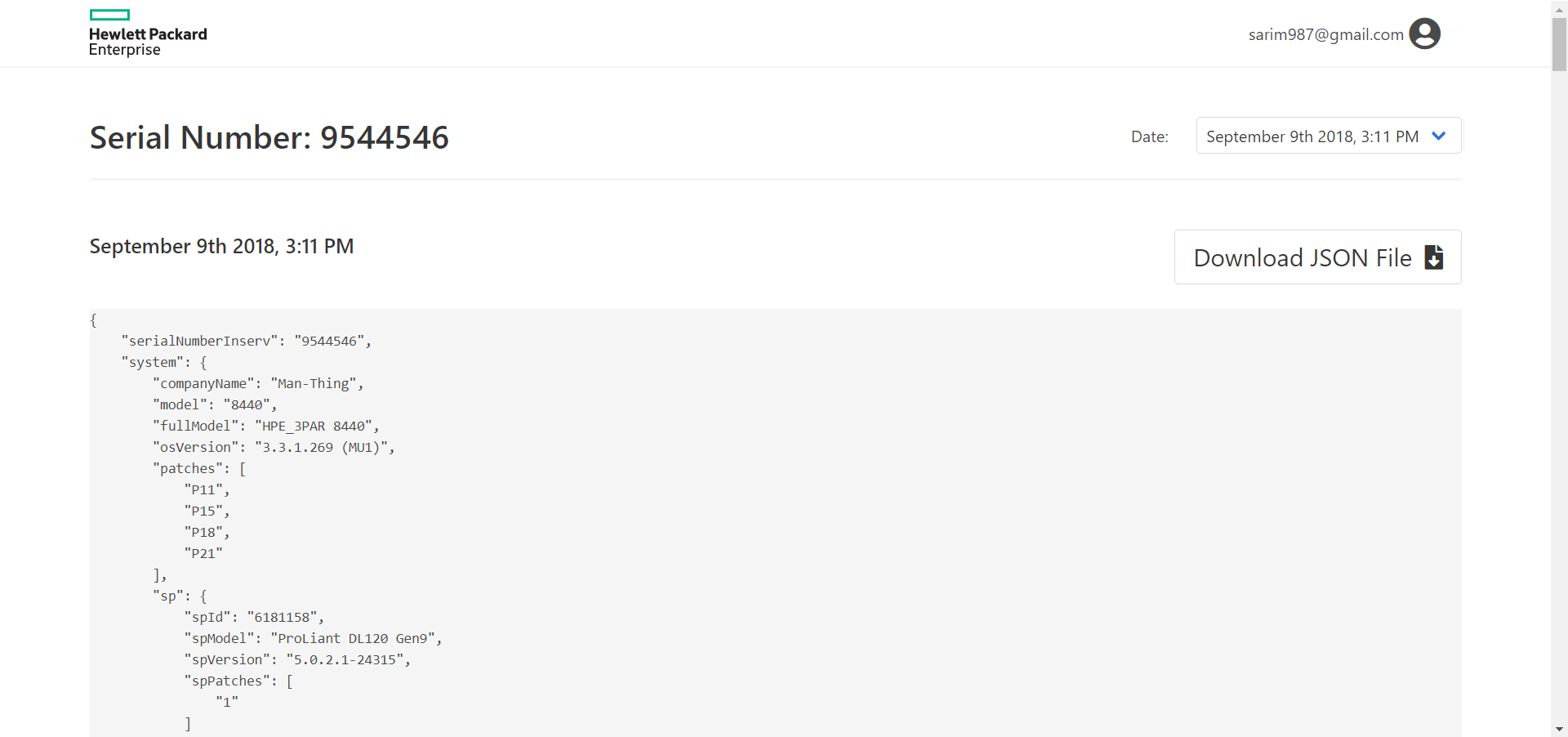1568x737 pixels.
Task: Click the osVersion JSON line
Action: (x=274, y=447)
